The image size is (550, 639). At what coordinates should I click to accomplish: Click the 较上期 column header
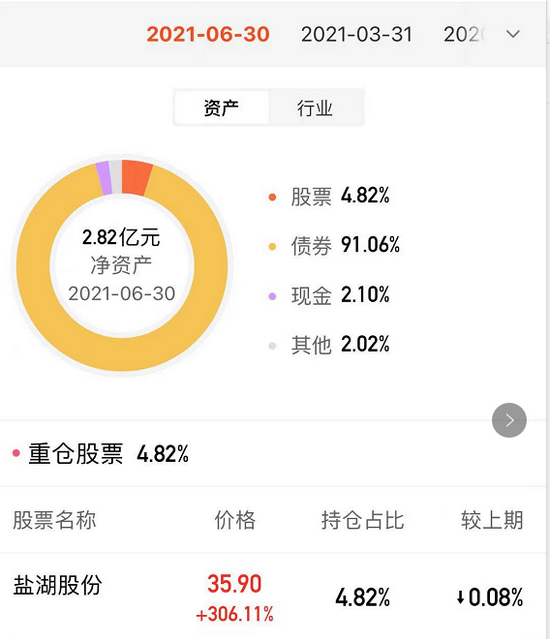[492, 520]
